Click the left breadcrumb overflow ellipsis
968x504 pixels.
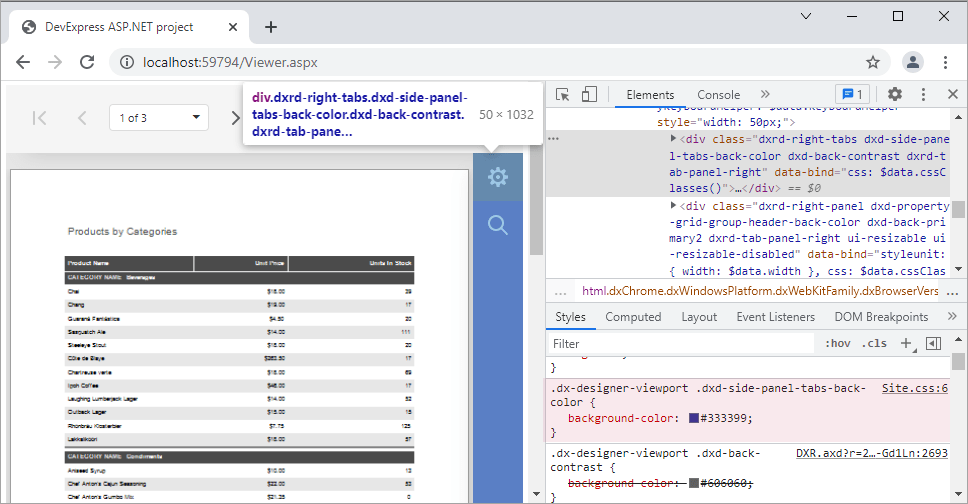click(561, 292)
